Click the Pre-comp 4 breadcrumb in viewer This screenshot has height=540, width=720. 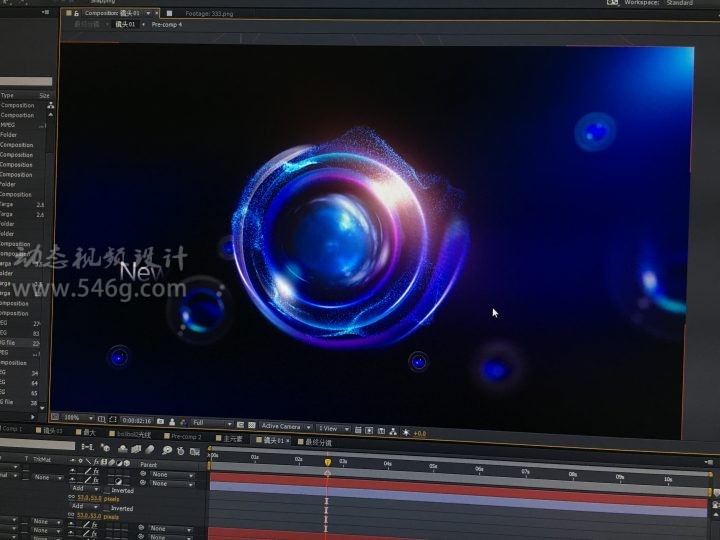[x=166, y=24]
